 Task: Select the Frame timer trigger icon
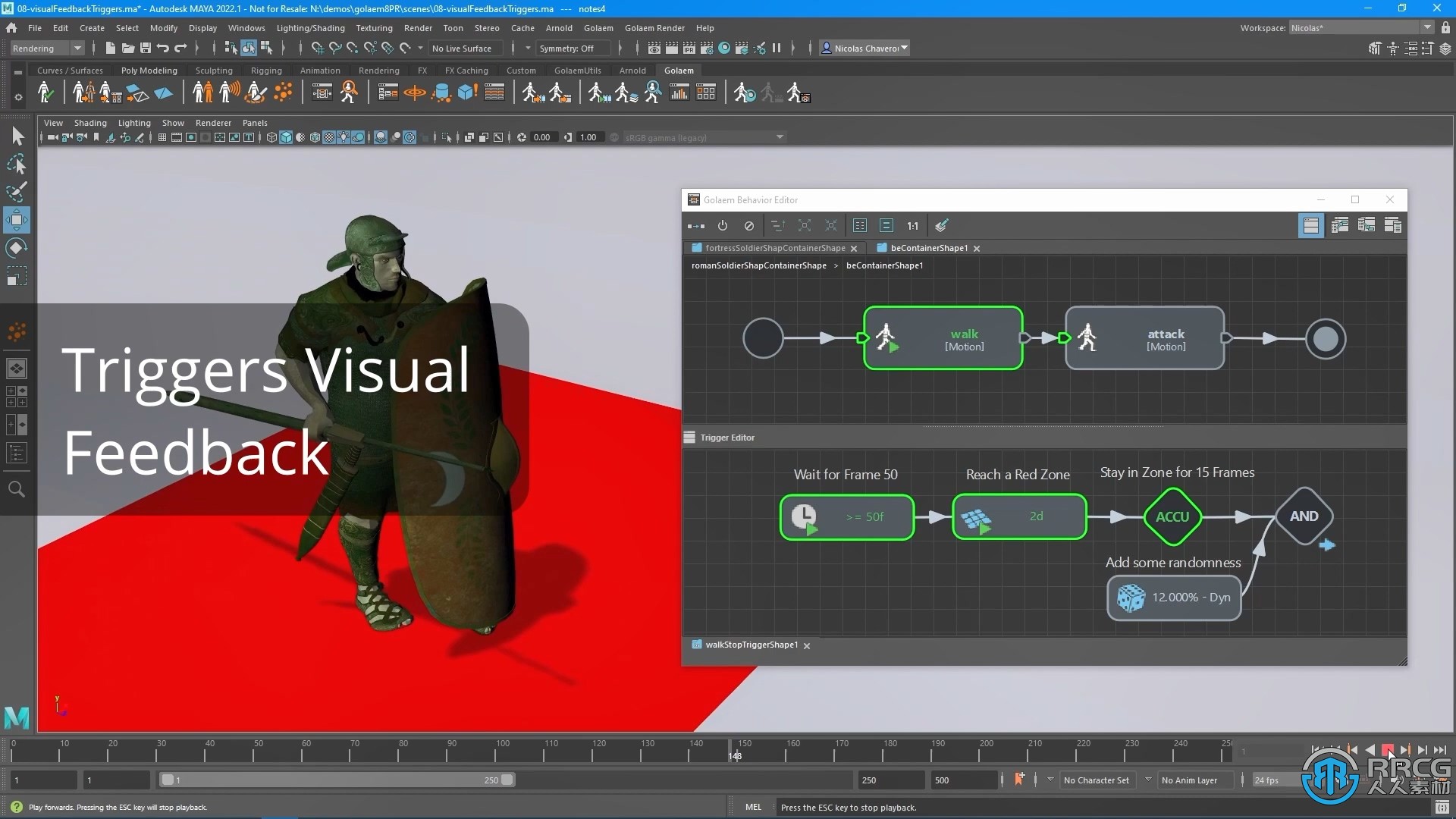tap(804, 516)
